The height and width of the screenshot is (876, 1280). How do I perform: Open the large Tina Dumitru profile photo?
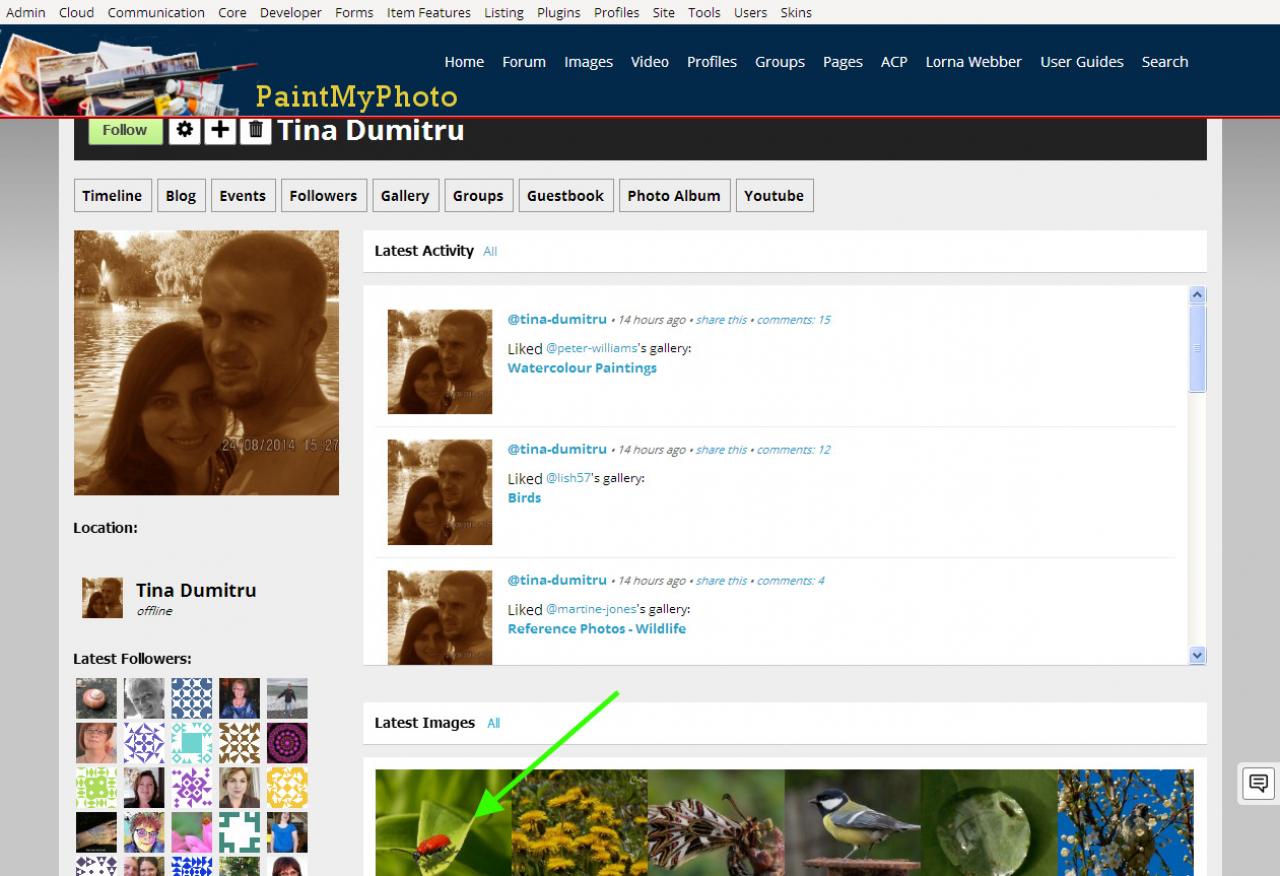tap(206, 363)
